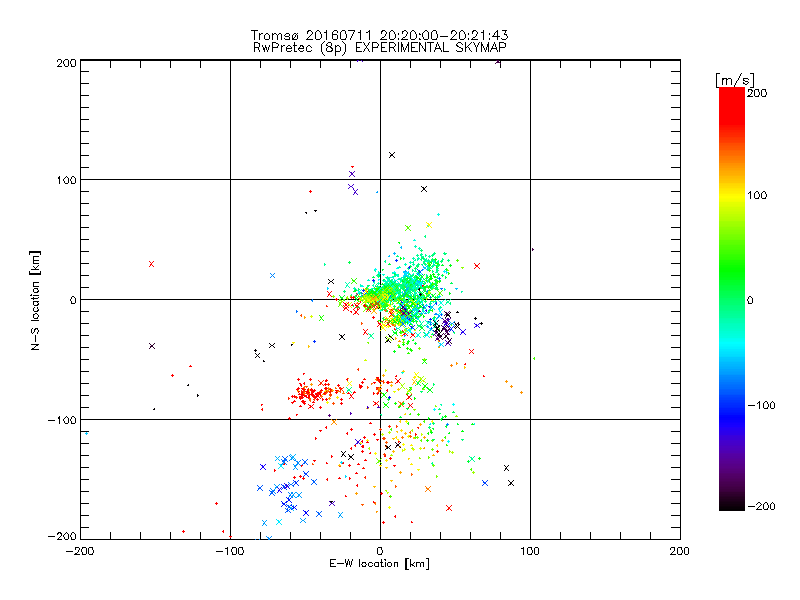Click the E-W axis tick label "100"
The image size is (800, 600).
(530, 551)
